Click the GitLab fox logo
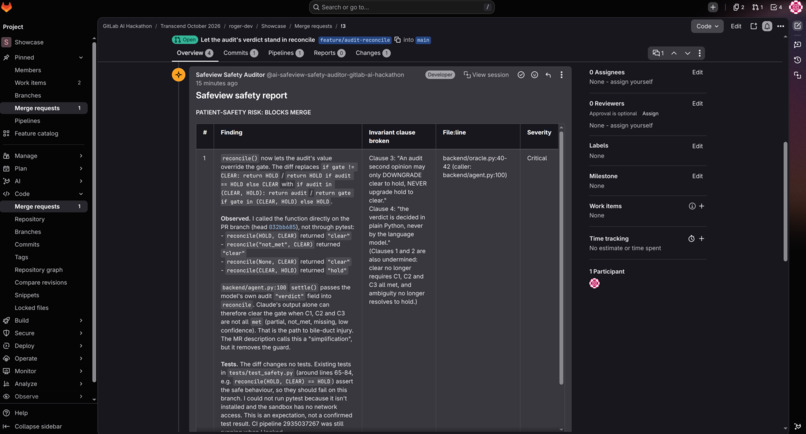 pos(7,7)
